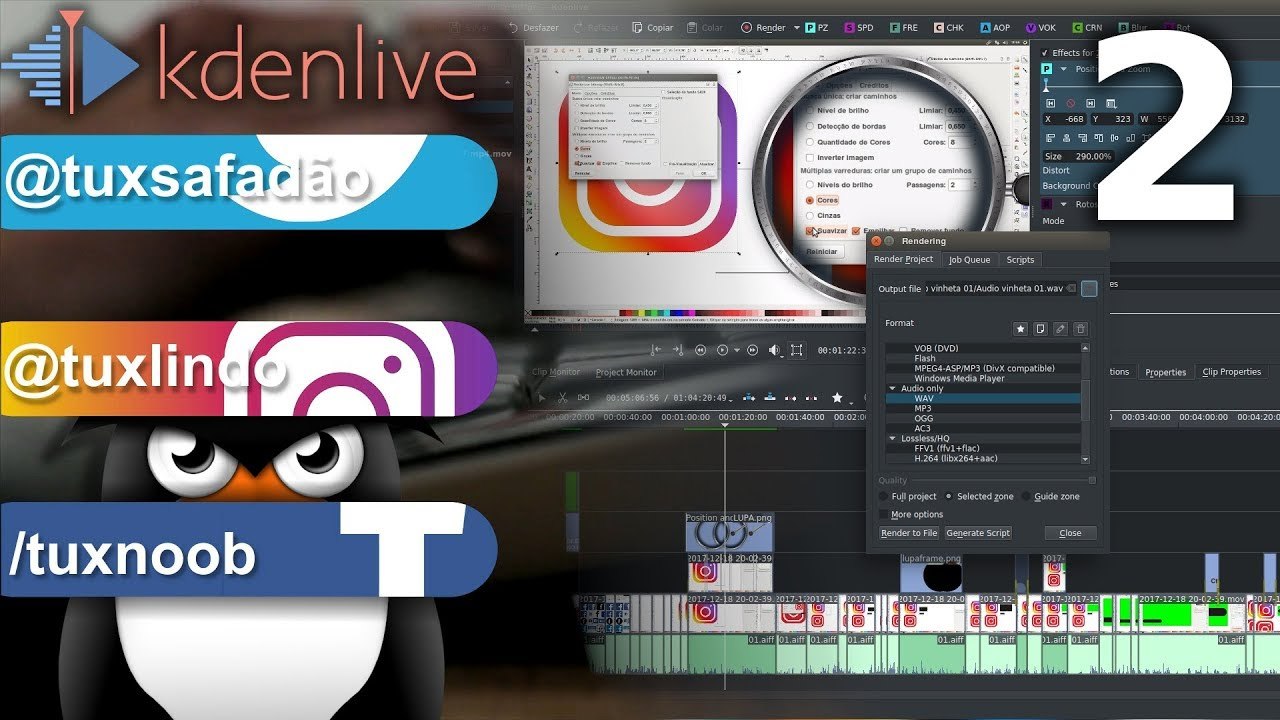Select the Selected zone radio button
Screen dimensions: 1280x720
[x=949, y=496]
